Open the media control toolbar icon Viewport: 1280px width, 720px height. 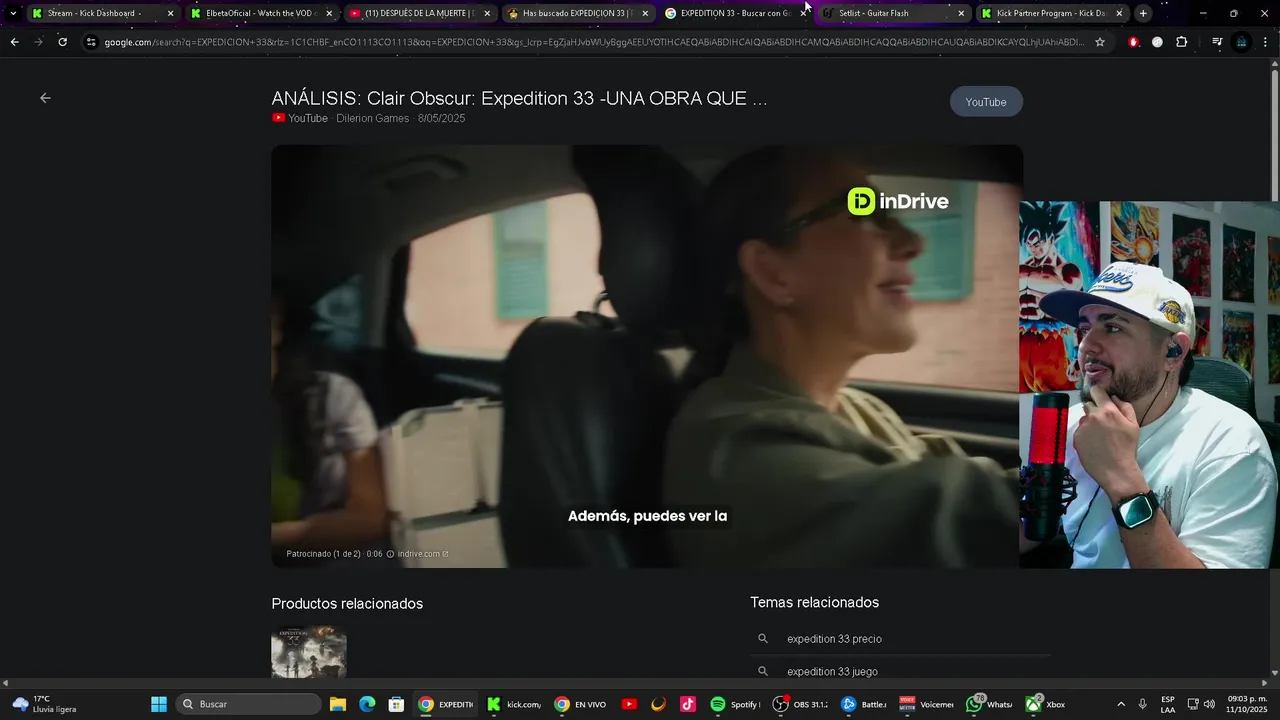(1217, 42)
